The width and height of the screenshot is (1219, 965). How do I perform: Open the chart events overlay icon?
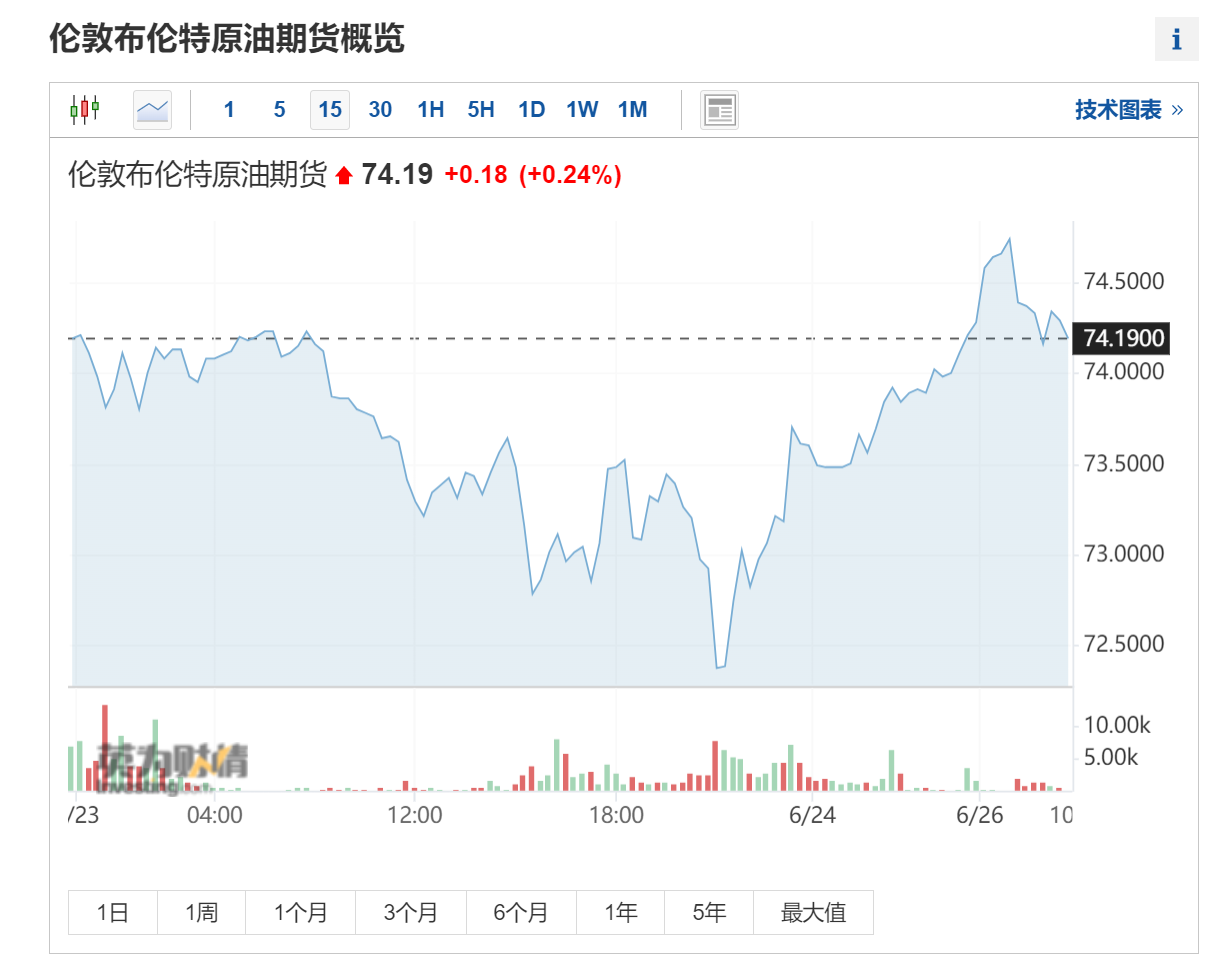(718, 109)
